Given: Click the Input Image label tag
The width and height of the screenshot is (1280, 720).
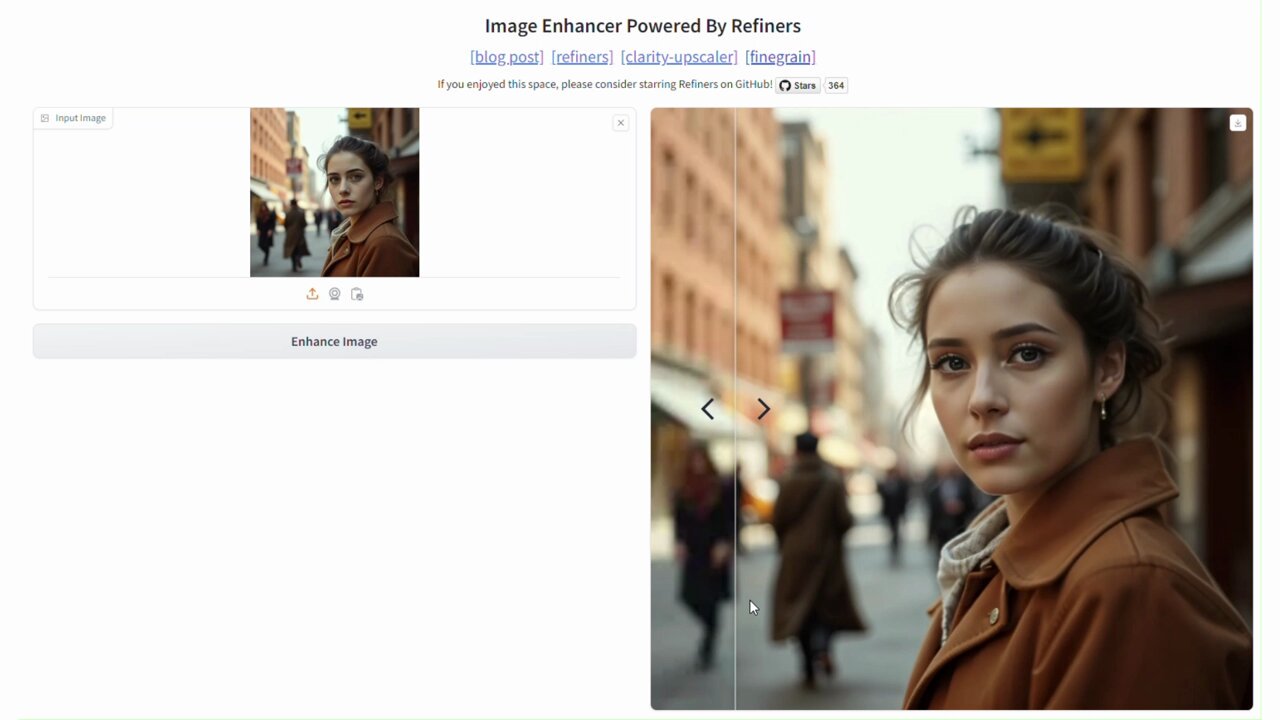Looking at the screenshot, I should 80,118.
